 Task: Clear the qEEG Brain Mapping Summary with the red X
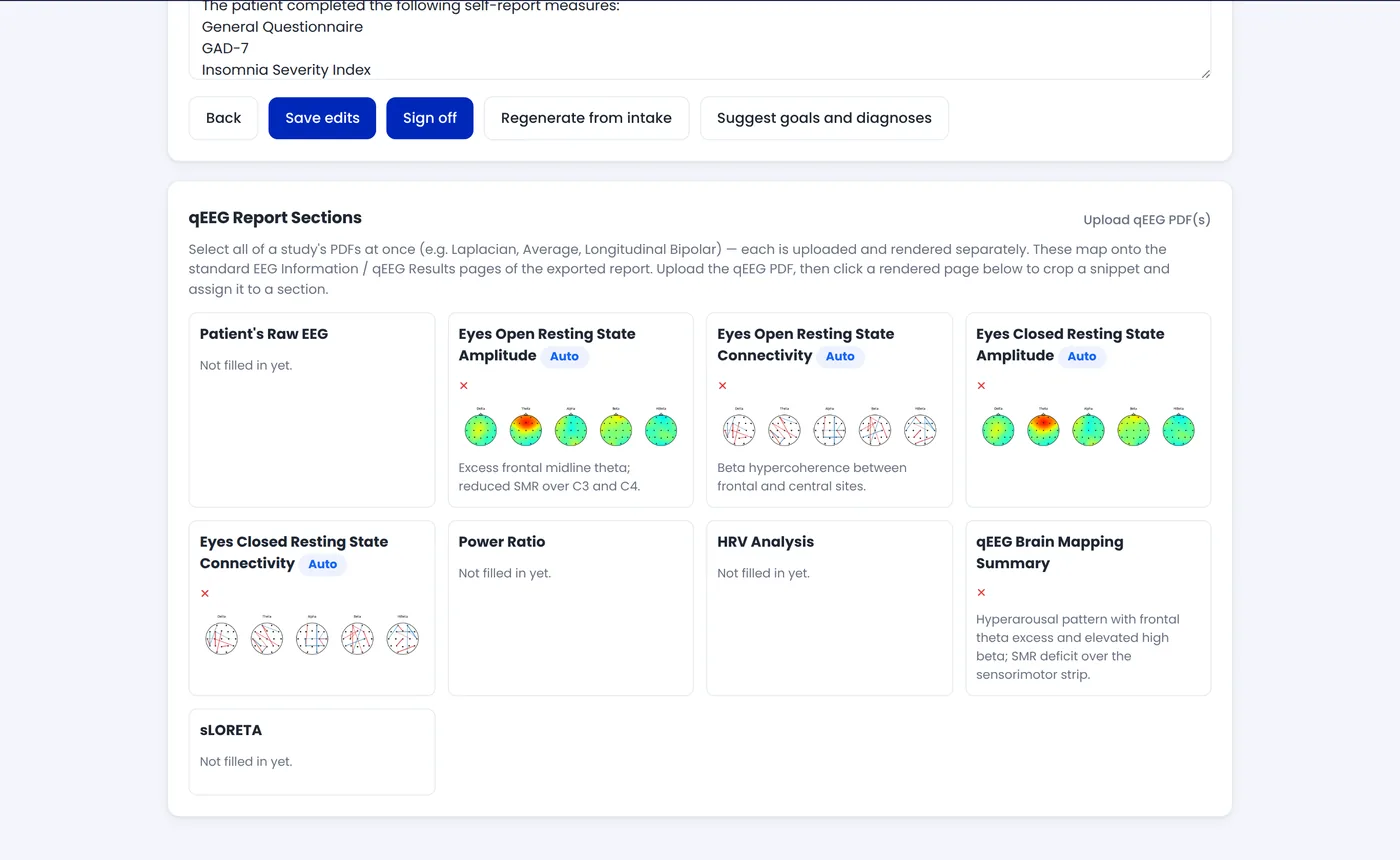pos(981,593)
